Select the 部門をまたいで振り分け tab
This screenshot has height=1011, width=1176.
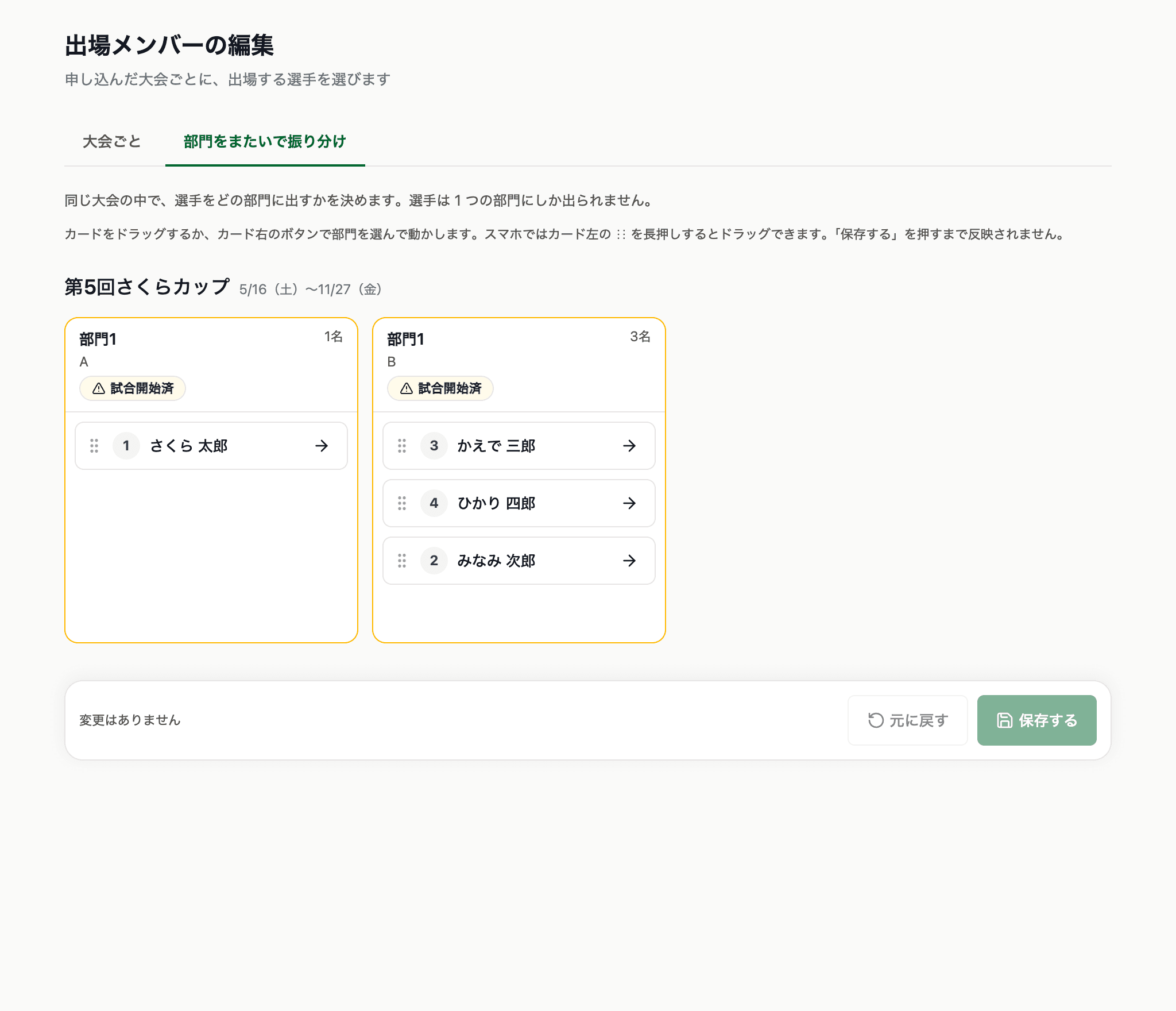265,142
